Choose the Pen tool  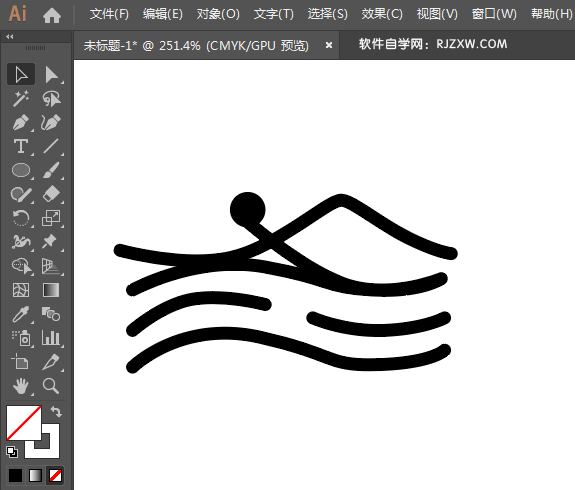[x=21, y=122]
